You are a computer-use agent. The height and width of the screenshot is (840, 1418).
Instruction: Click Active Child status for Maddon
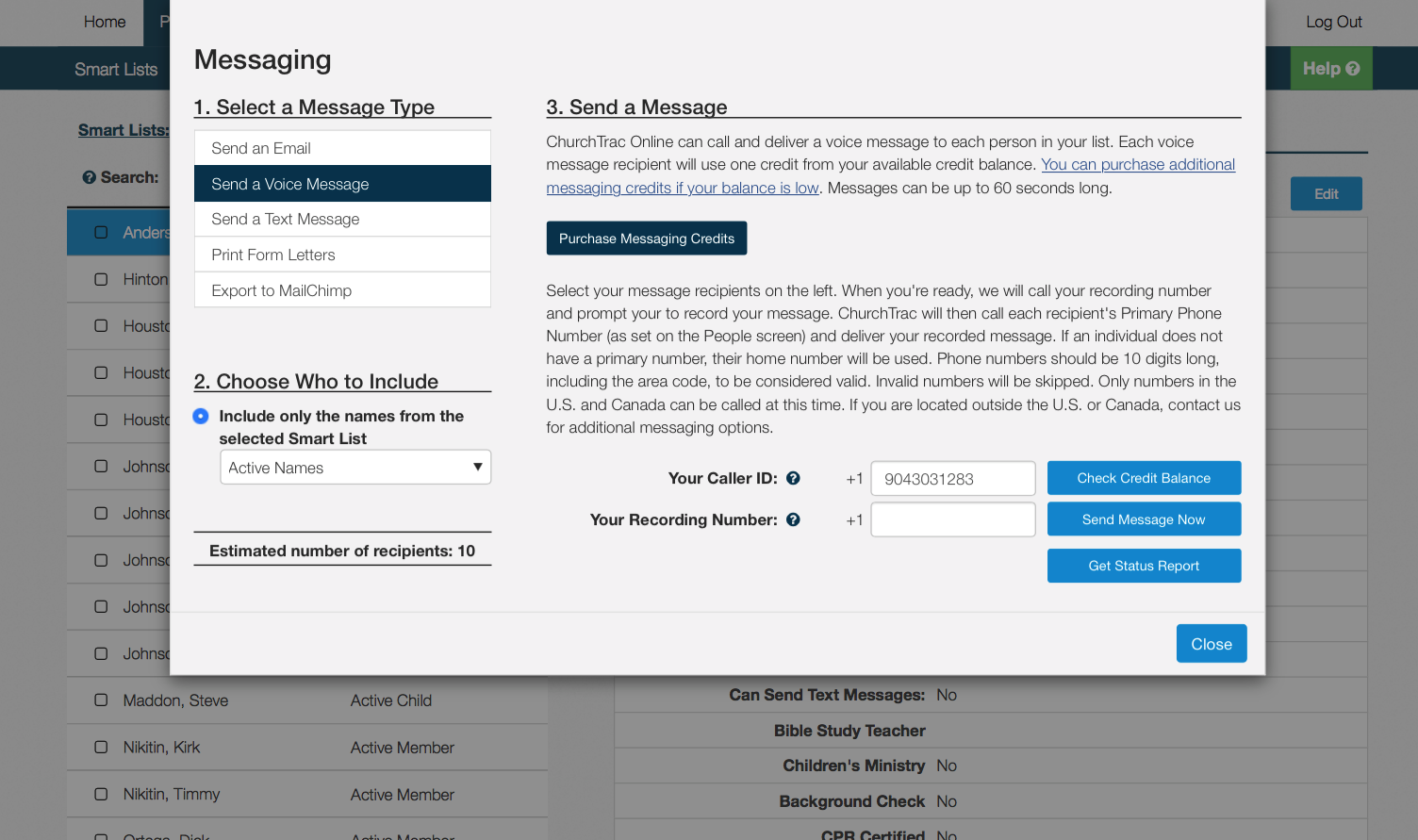click(391, 700)
